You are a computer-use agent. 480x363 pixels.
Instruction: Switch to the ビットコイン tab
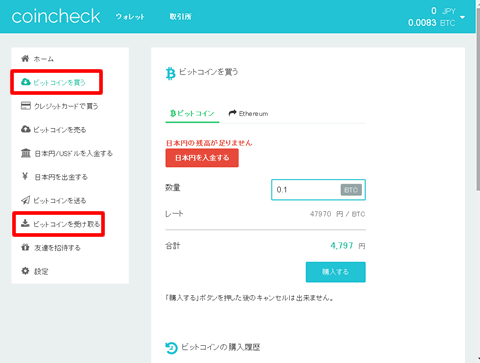coord(192,114)
